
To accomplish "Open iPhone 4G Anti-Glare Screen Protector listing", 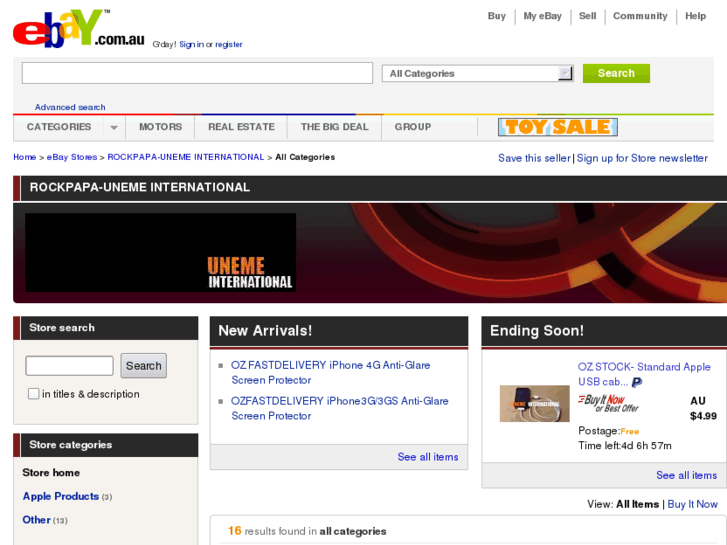I will pyautogui.click(x=331, y=372).
